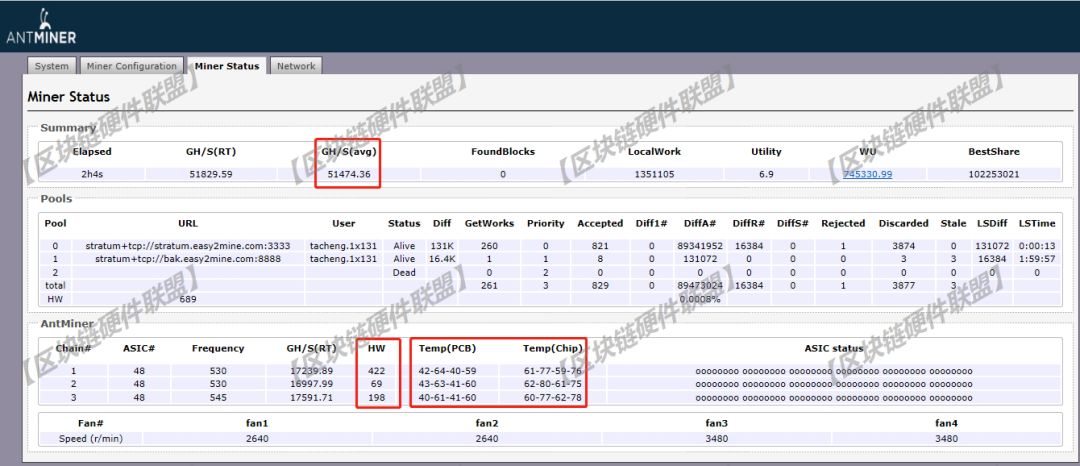Select PCB temp 40-61-41-60
1080x466 pixels.
click(447, 397)
